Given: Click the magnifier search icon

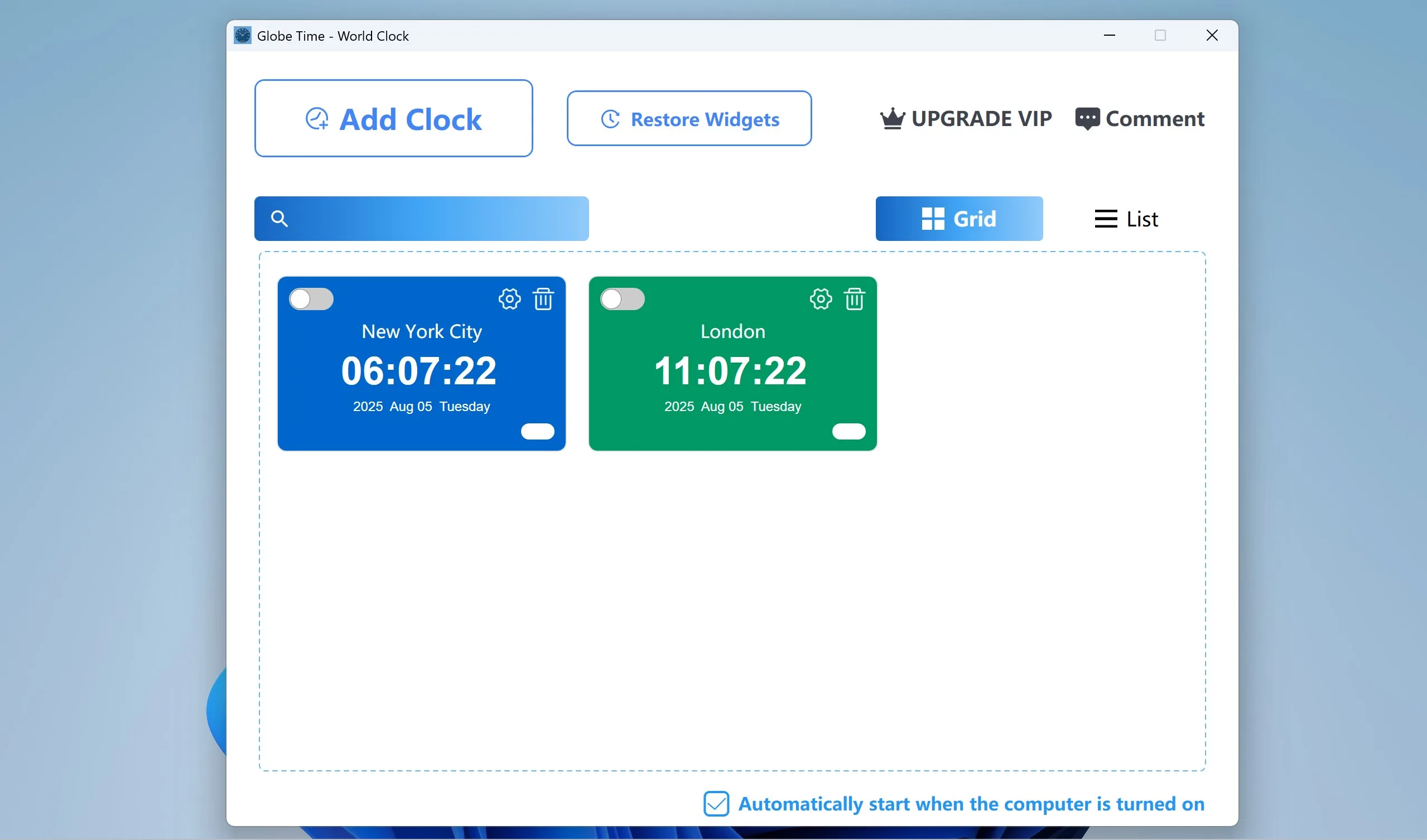Looking at the screenshot, I should (279, 219).
